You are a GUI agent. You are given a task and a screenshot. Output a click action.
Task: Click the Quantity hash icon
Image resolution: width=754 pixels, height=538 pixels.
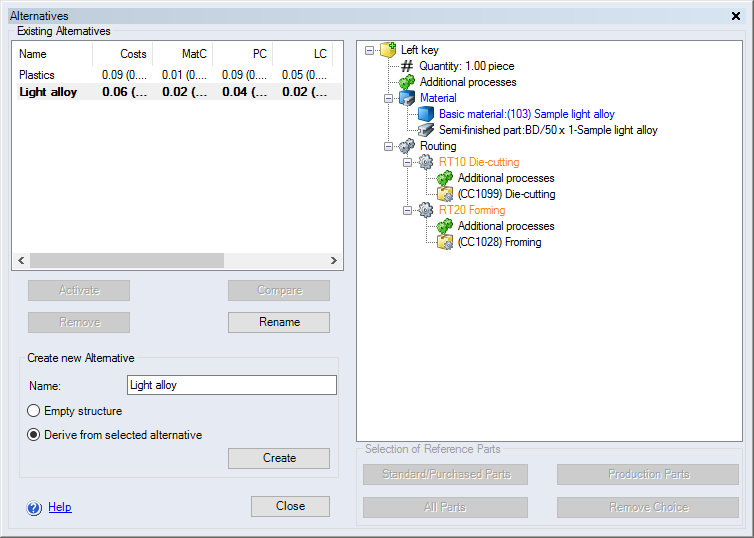click(x=407, y=66)
